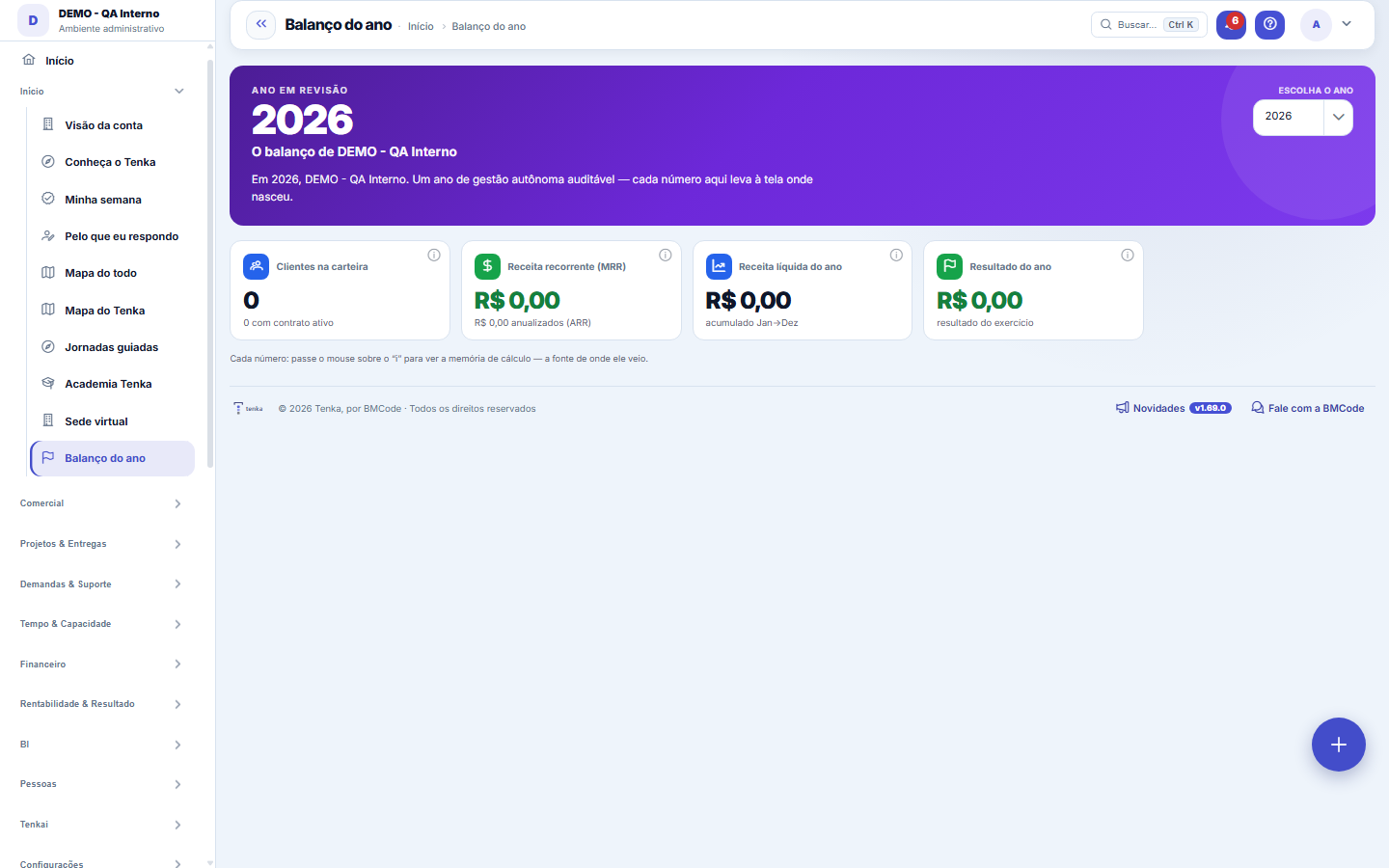This screenshot has height=868, width=1389.
Task: Open Jornadas guiadas menu item
Action: pos(112,347)
